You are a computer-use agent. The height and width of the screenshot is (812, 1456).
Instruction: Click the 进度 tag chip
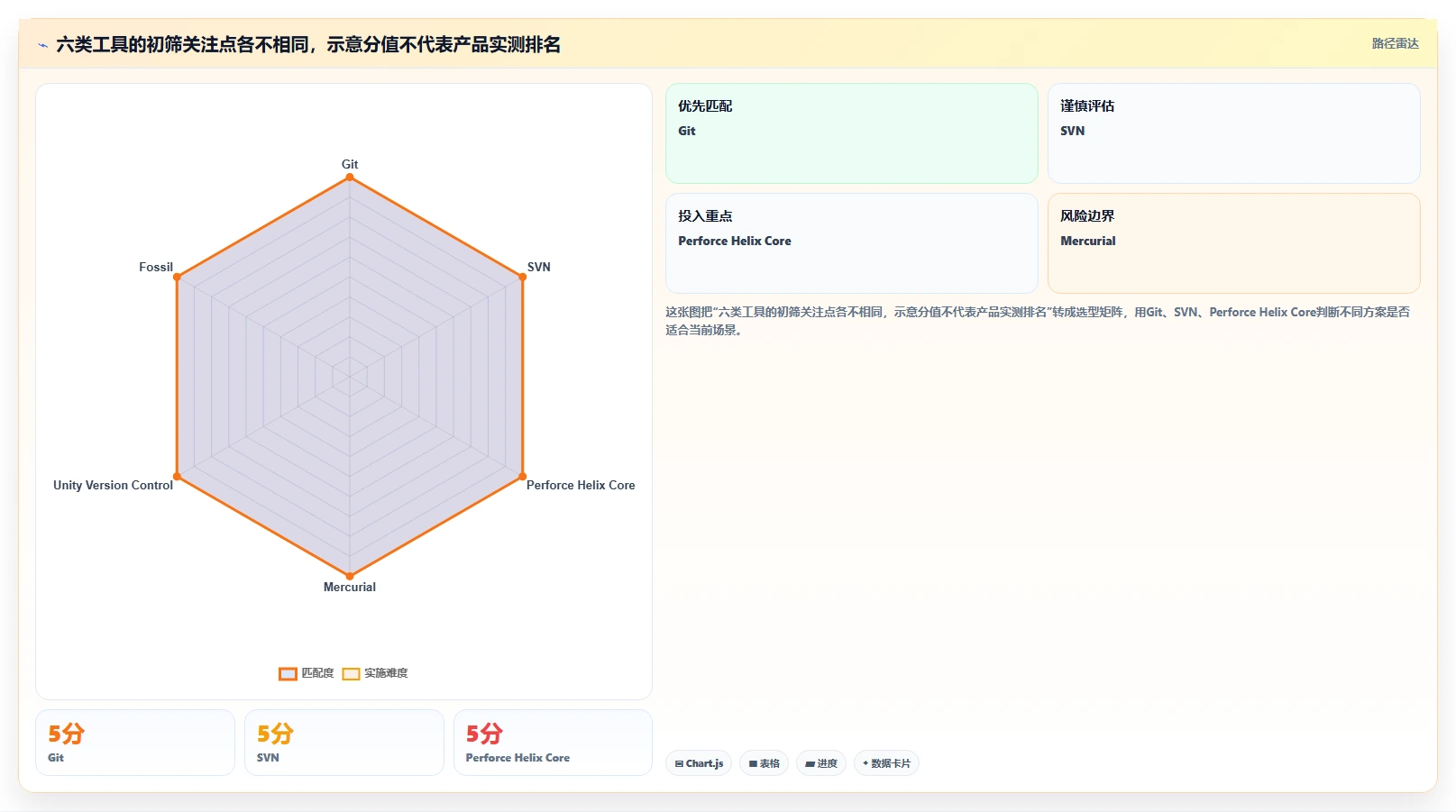tap(821, 763)
